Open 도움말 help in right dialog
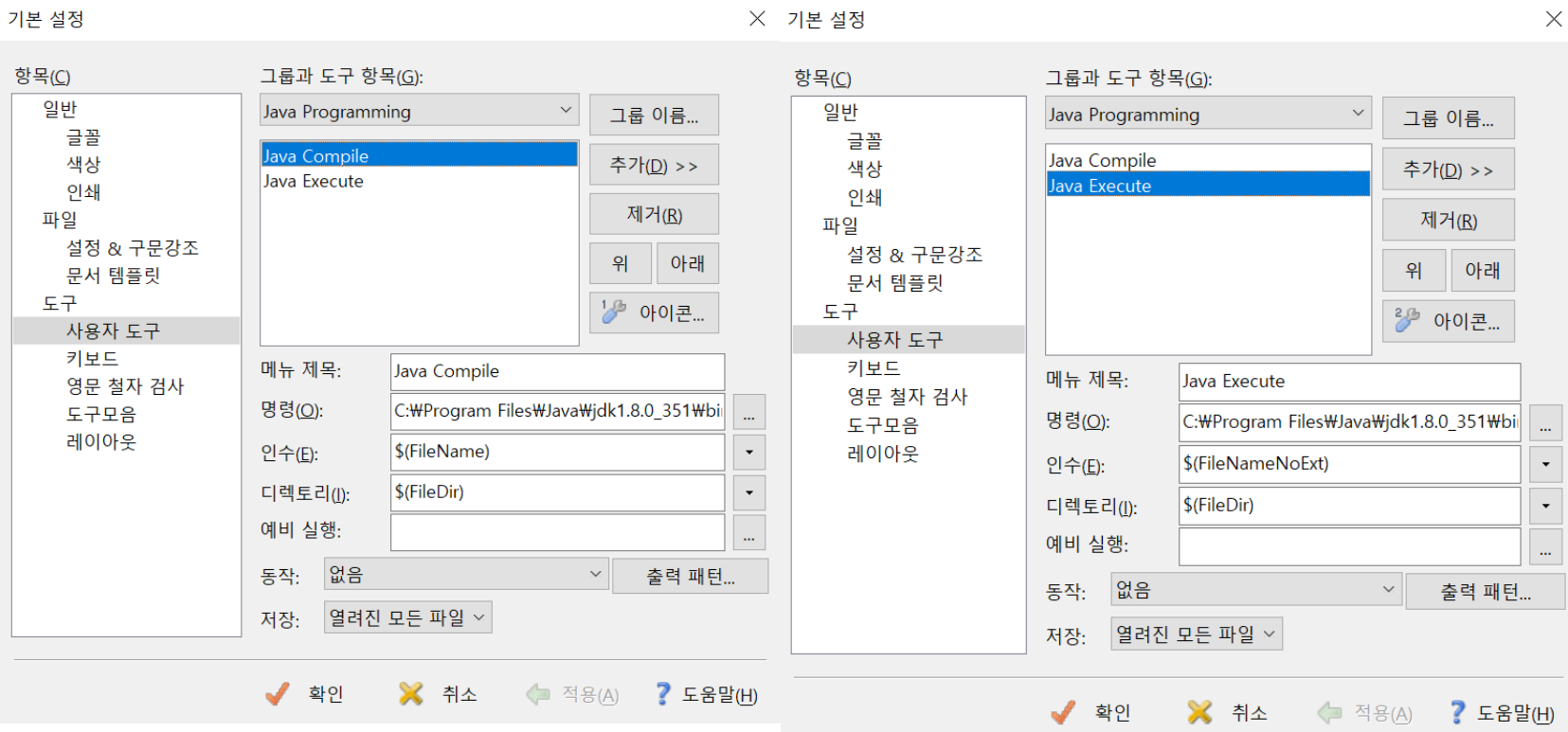Image resolution: width=1568 pixels, height=732 pixels. pos(1502,712)
